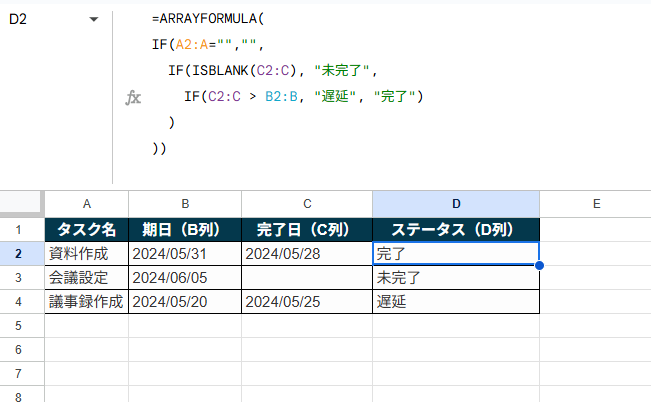Select row 5 header

click(18, 326)
